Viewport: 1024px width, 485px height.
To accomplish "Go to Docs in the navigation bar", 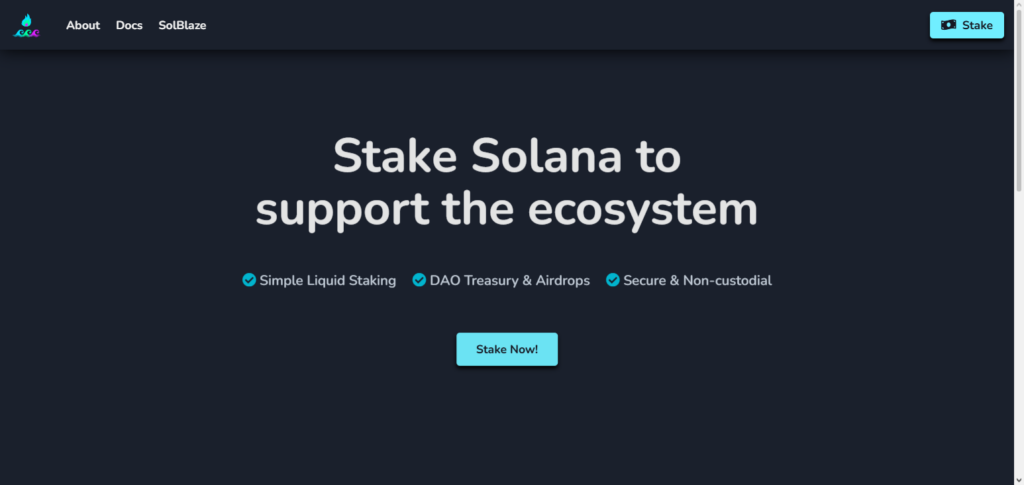I will click(129, 25).
